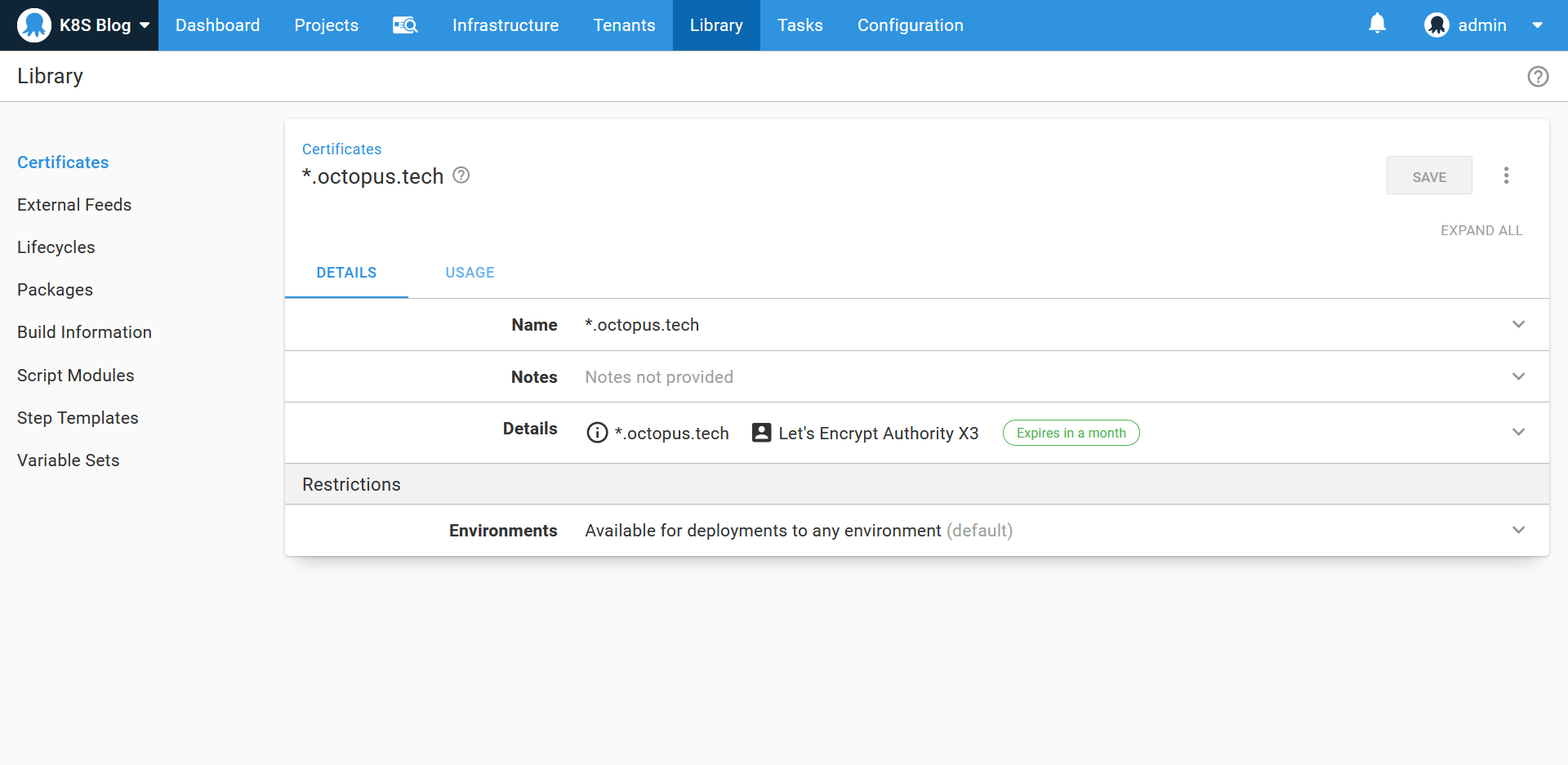Click help icon beside *.octopus.tech title
The width and height of the screenshot is (1568, 765).
click(461, 176)
